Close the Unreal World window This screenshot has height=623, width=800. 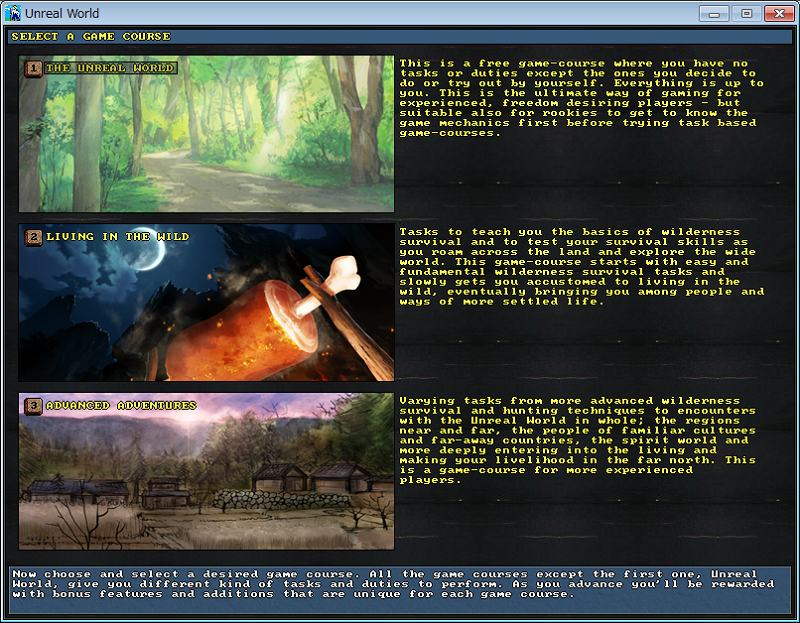[779, 14]
